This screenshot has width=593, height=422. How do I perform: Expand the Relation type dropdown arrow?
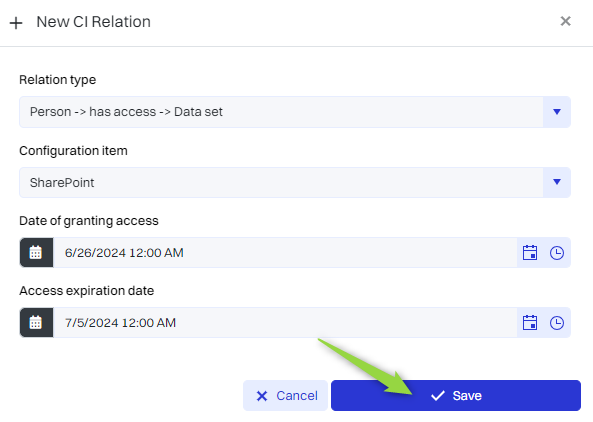(557, 112)
